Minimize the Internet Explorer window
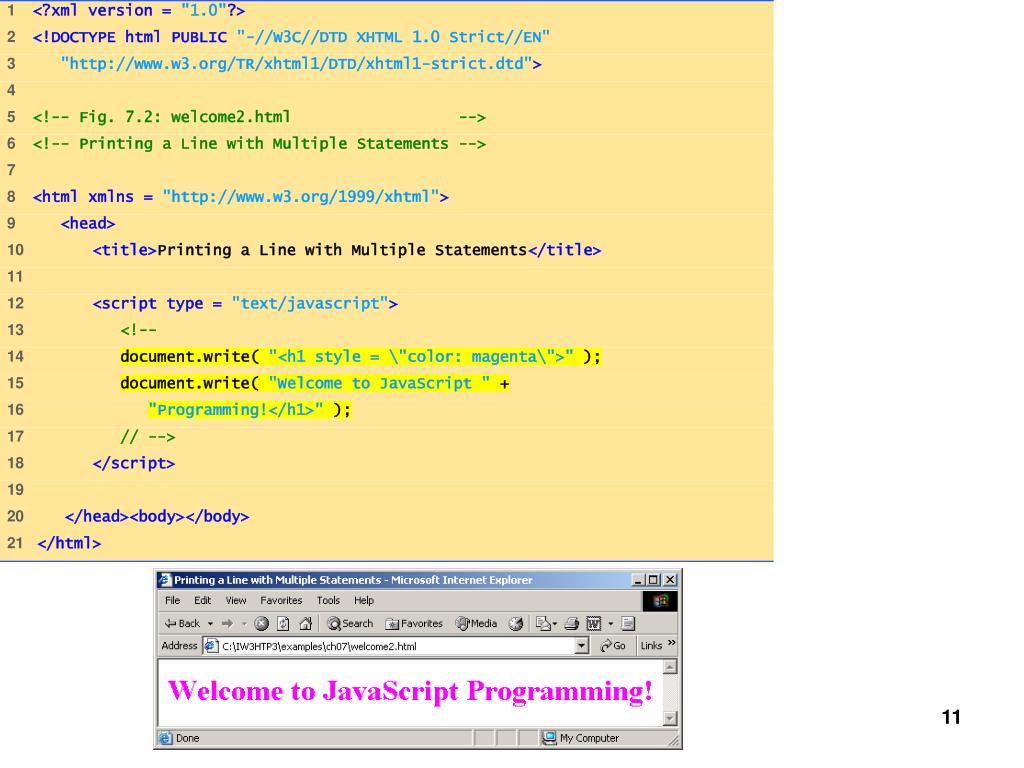Viewport: 1024px width, 768px height. [x=638, y=580]
